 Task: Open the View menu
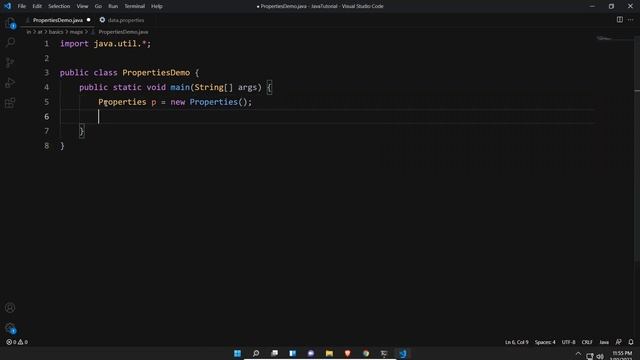[x=82, y=6]
